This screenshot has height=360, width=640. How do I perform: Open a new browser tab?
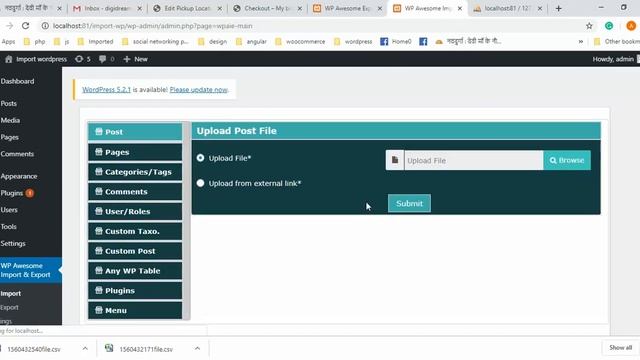(x=558, y=8)
